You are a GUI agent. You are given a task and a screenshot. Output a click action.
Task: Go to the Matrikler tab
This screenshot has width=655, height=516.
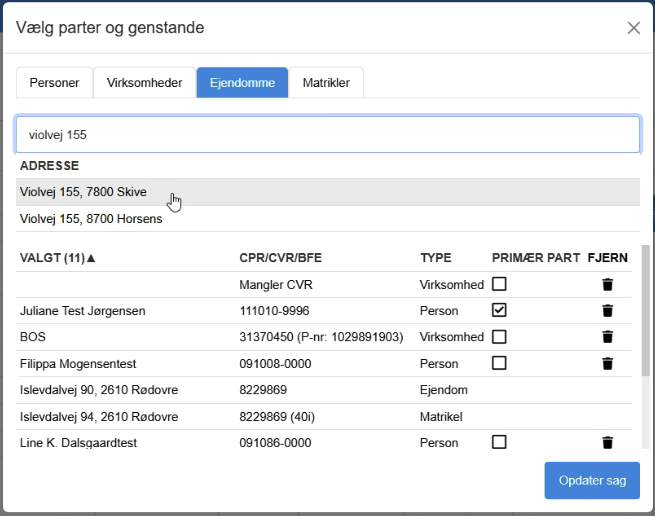pyautogui.click(x=326, y=83)
